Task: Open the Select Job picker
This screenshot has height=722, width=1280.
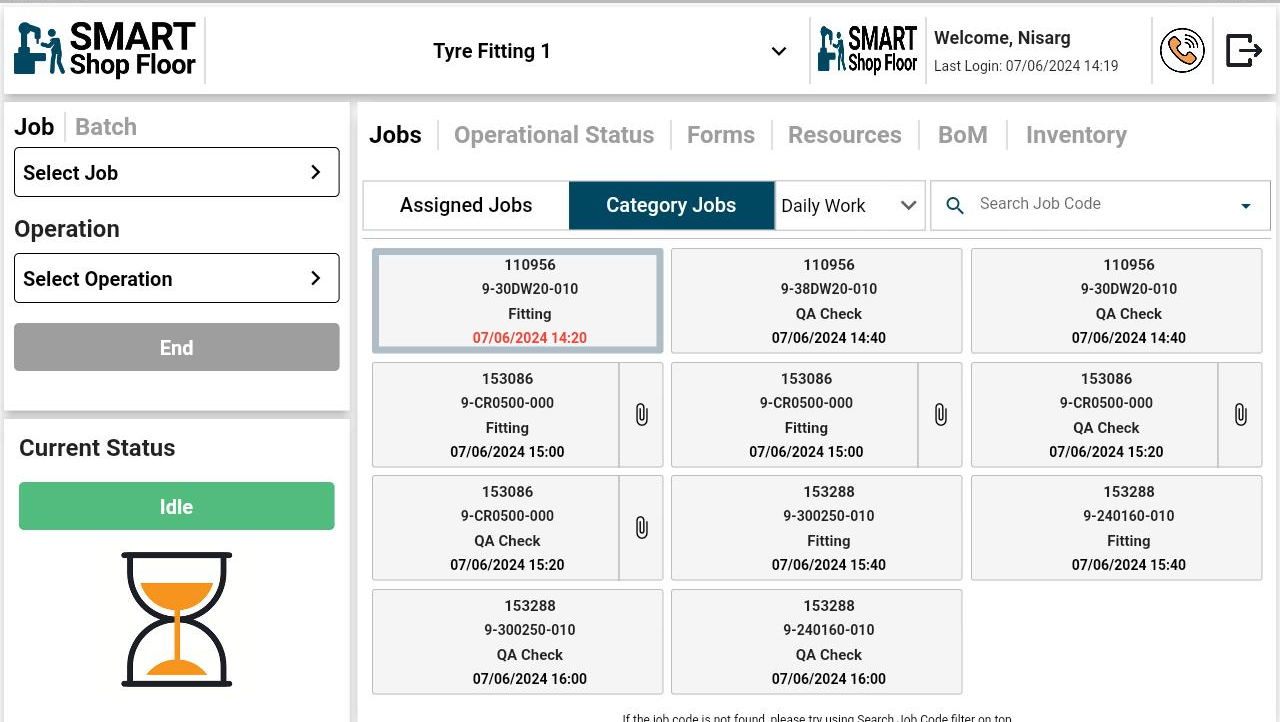Action: (x=176, y=172)
